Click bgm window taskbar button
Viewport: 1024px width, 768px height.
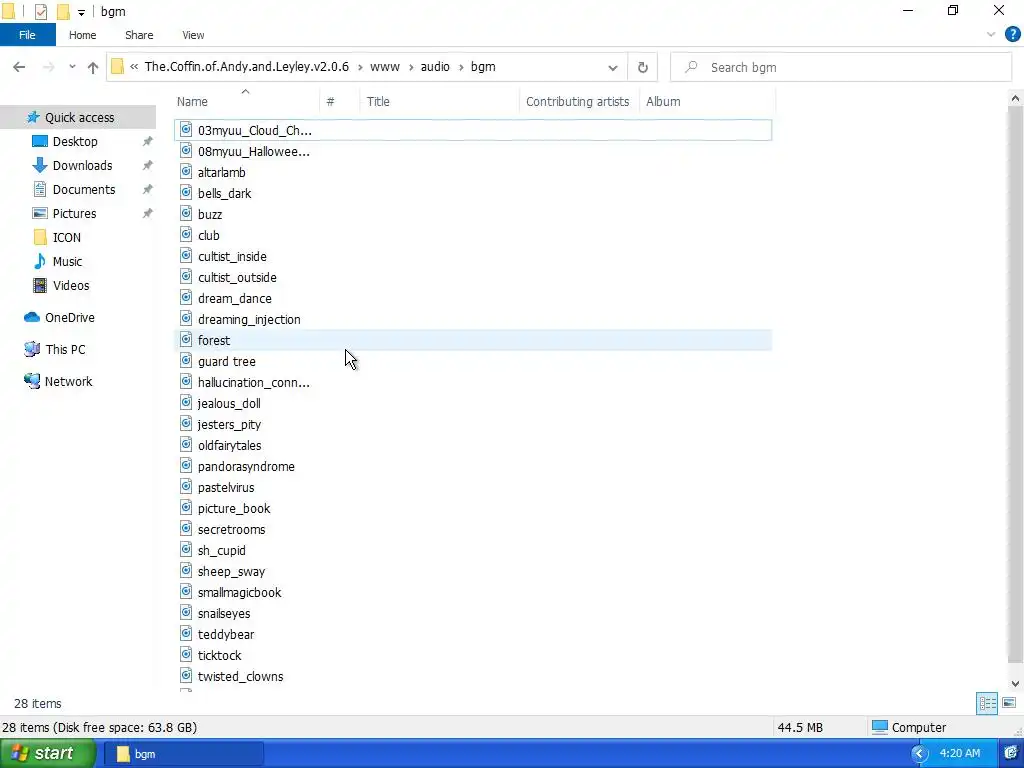[x=184, y=754]
